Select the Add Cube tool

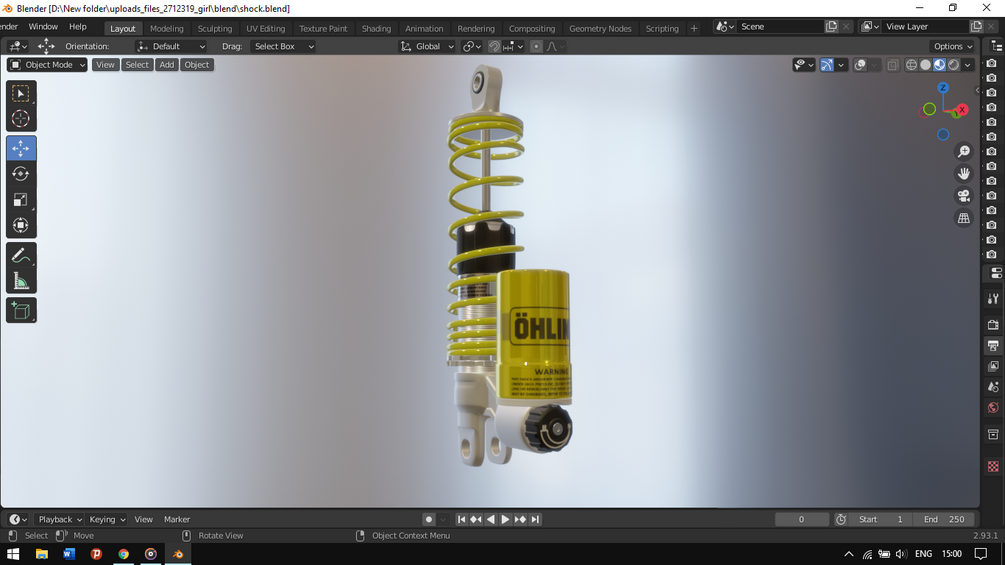click(x=21, y=311)
